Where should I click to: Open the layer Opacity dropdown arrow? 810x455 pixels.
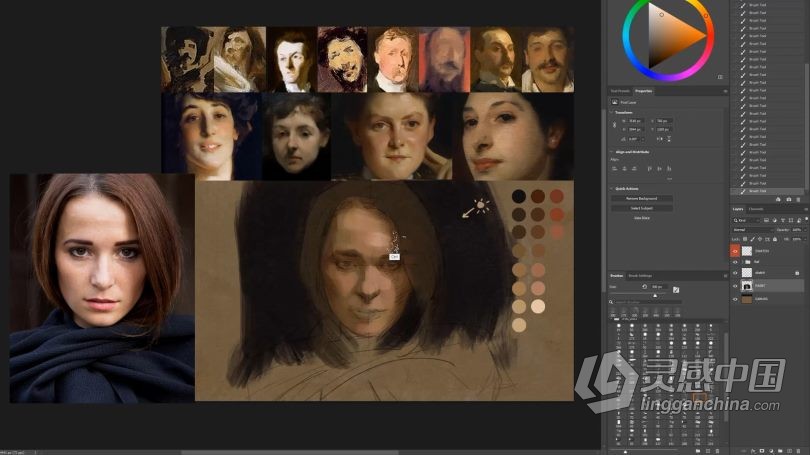805,230
